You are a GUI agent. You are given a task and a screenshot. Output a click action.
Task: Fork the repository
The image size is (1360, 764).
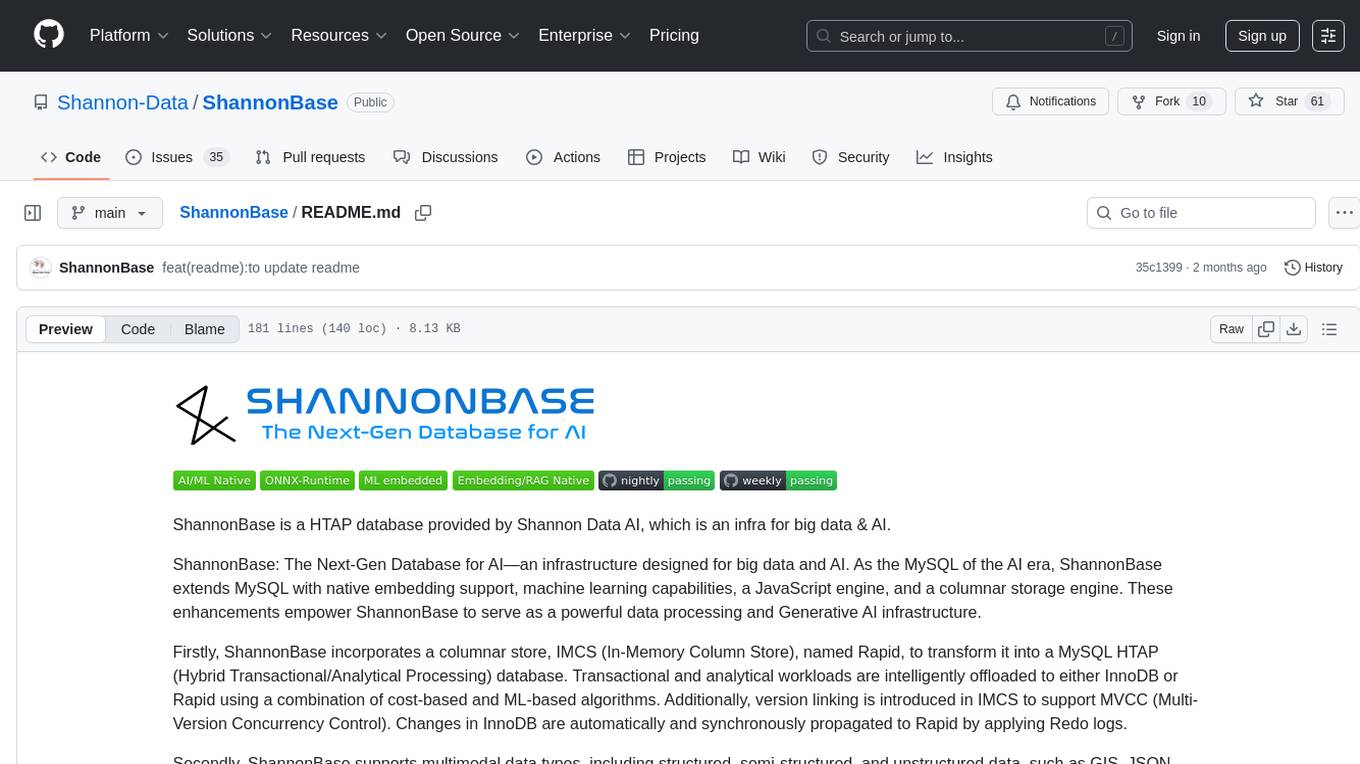coord(1170,101)
